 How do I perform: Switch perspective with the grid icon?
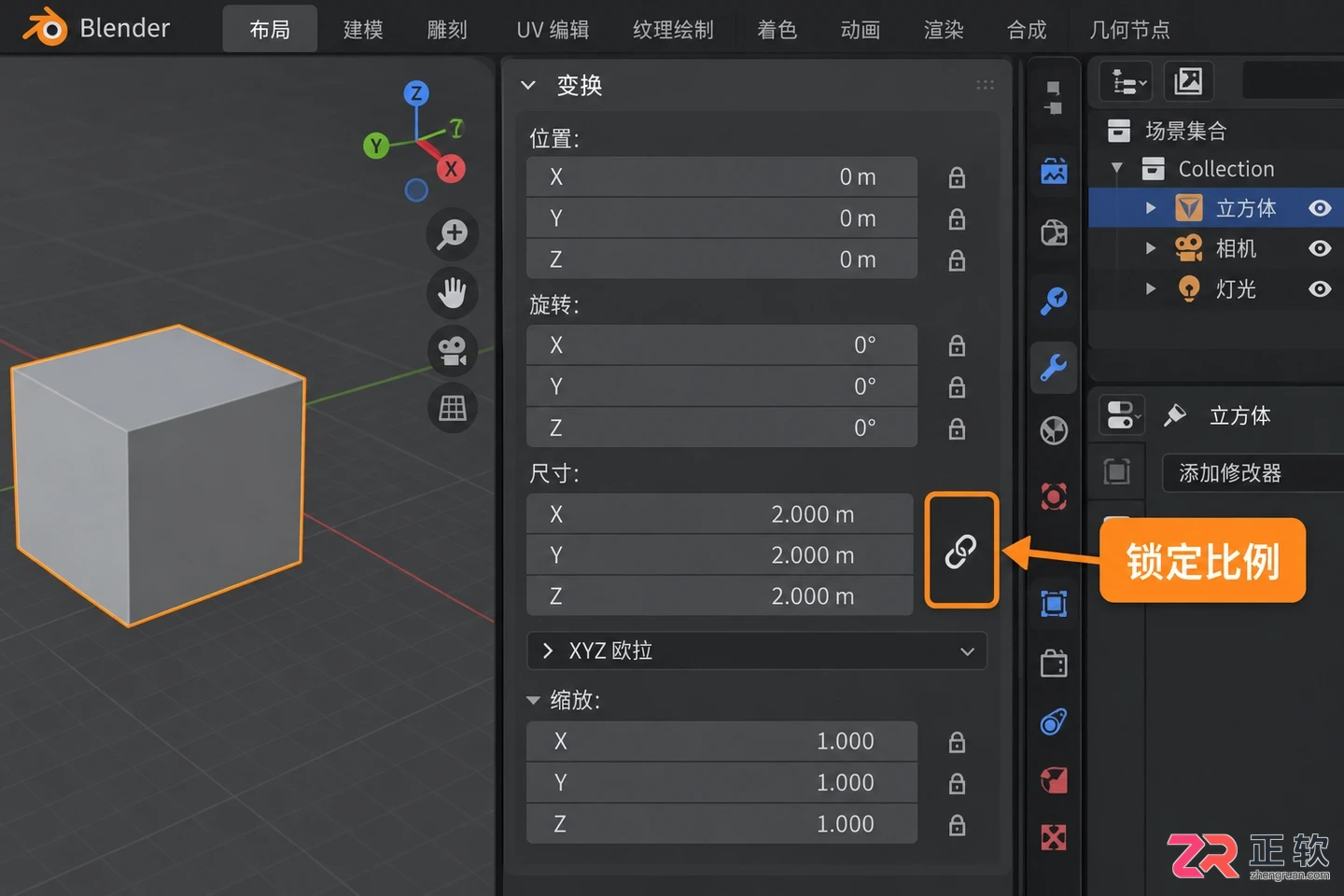tap(453, 408)
